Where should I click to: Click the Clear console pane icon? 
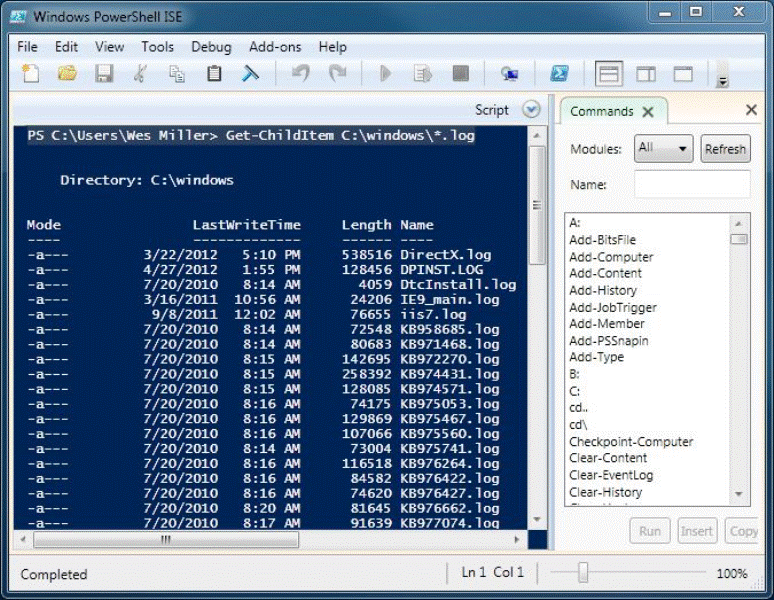pos(250,74)
